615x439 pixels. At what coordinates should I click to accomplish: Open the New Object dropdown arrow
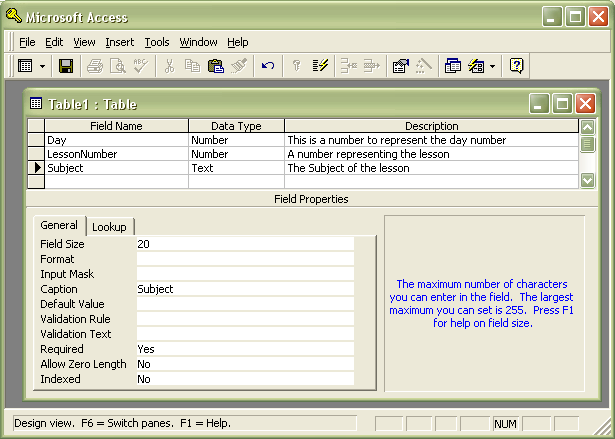pyautogui.click(x=493, y=66)
